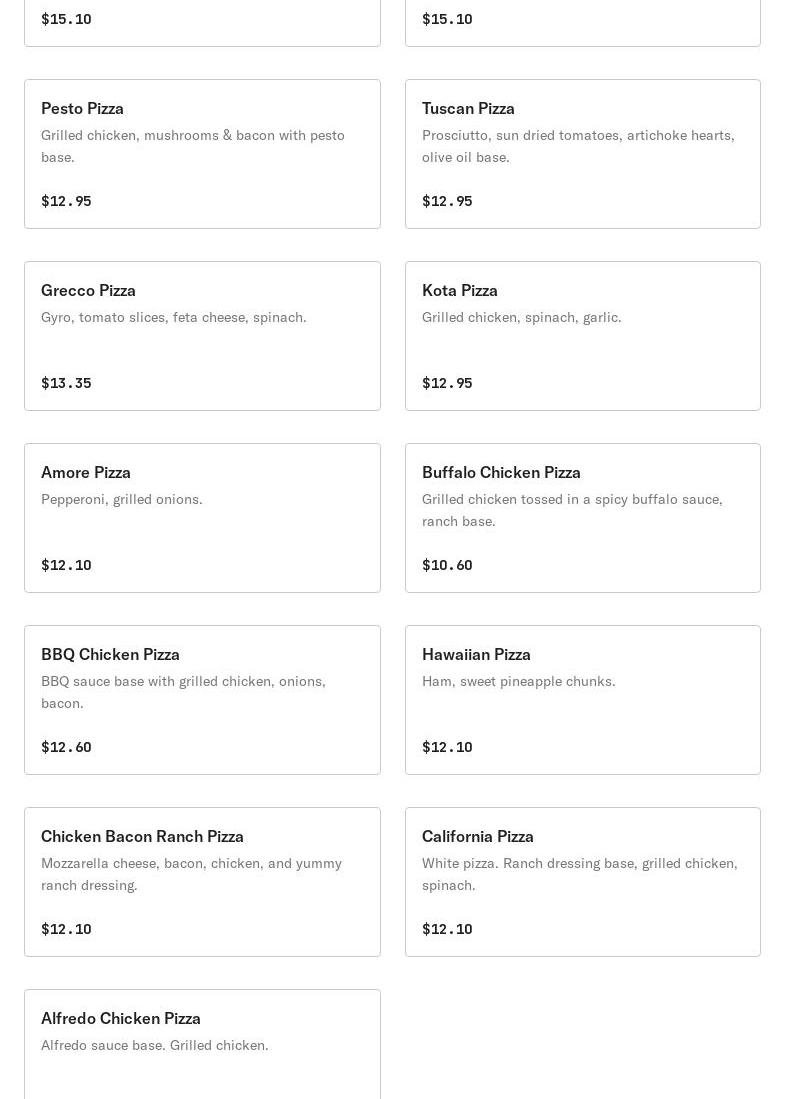Pick the Buffalo Chicken Pizza item
The width and height of the screenshot is (785, 1099).
click(x=582, y=518)
